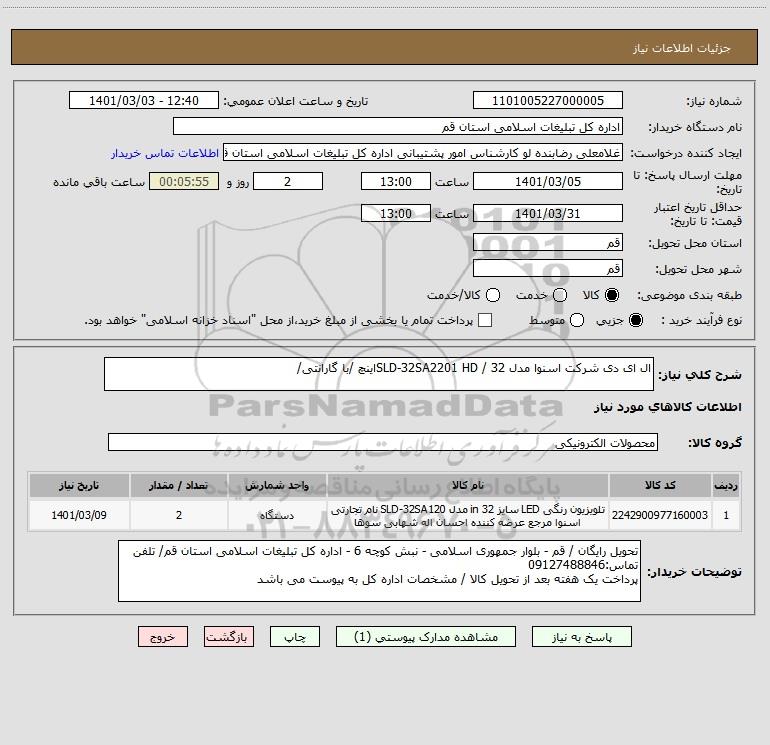Click the شماره نیاز field 1101005227000005

click(548, 101)
